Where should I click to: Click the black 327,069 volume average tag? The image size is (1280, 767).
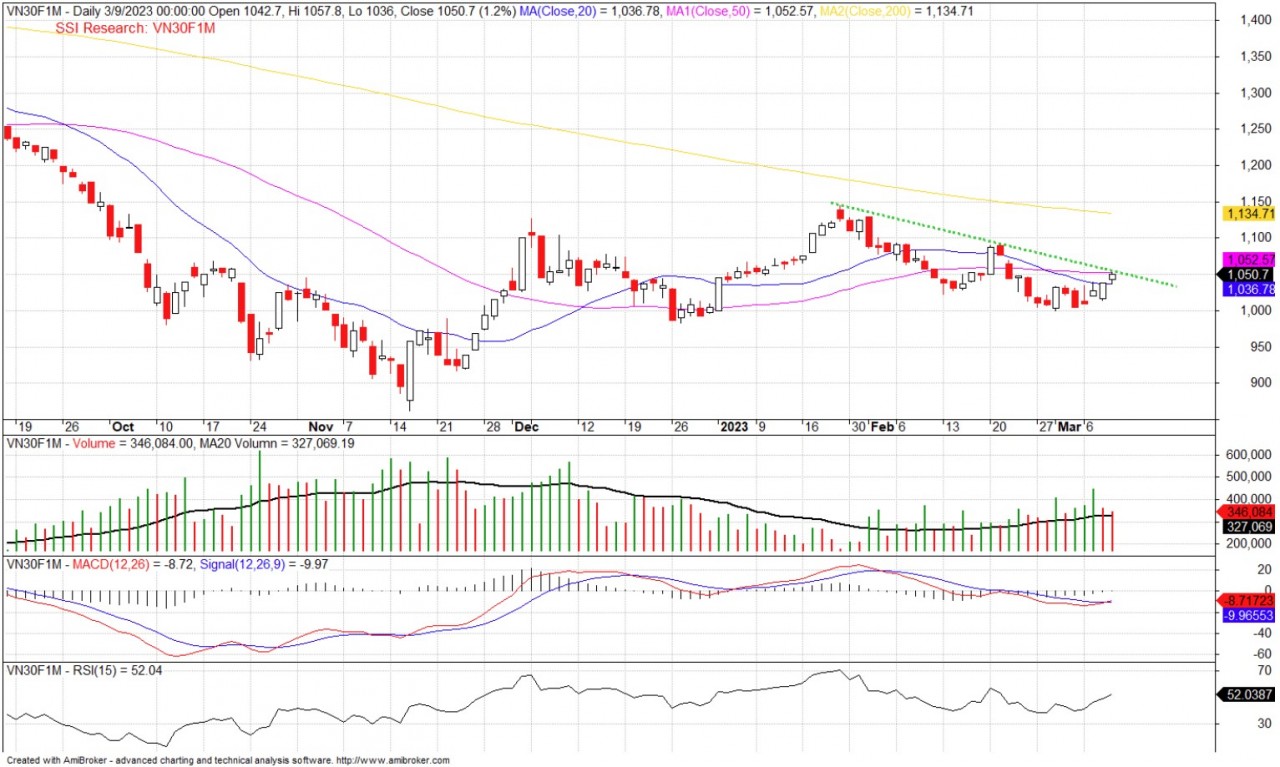tap(1249, 526)
